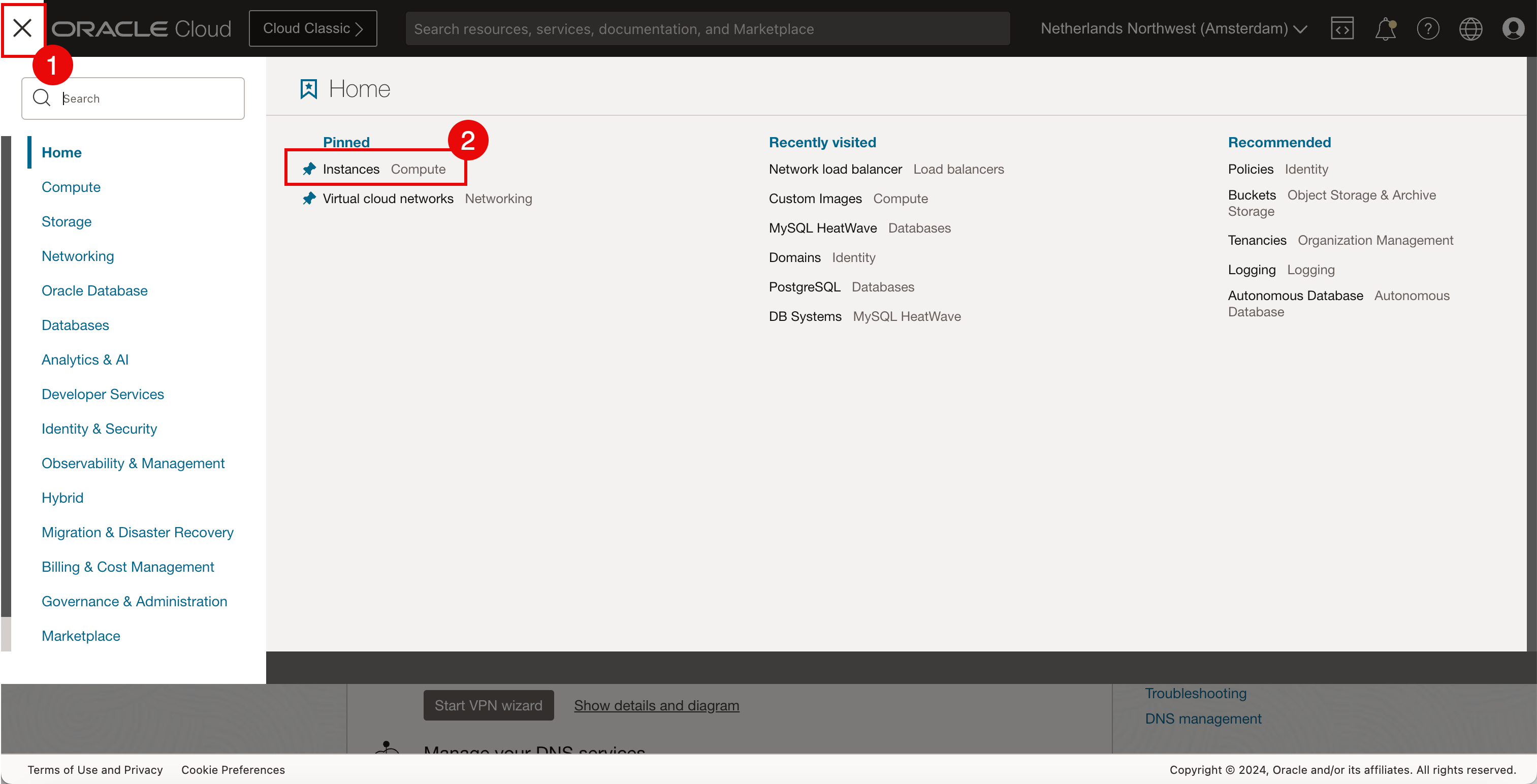
Task: Click the navigation menu Search field
Action: tap(149, 99)
